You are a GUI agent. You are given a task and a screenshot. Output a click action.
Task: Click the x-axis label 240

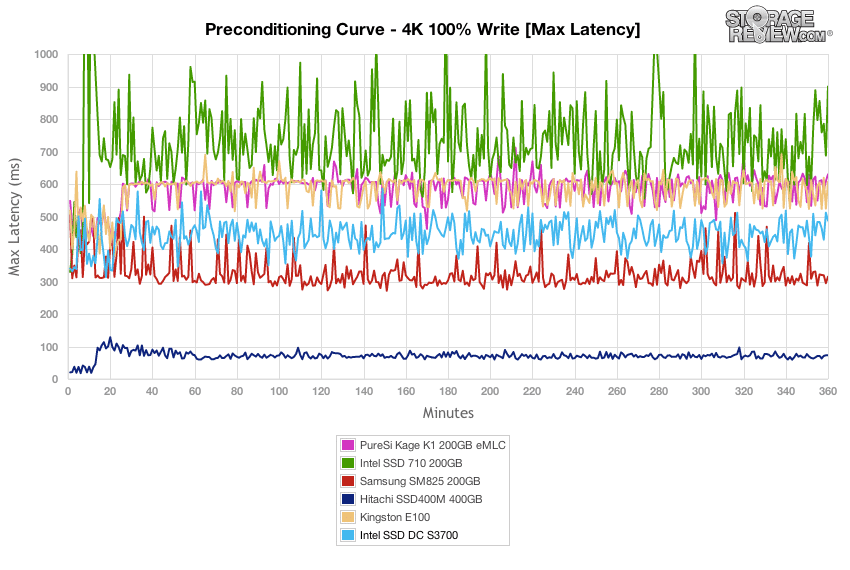coord(575,391)
